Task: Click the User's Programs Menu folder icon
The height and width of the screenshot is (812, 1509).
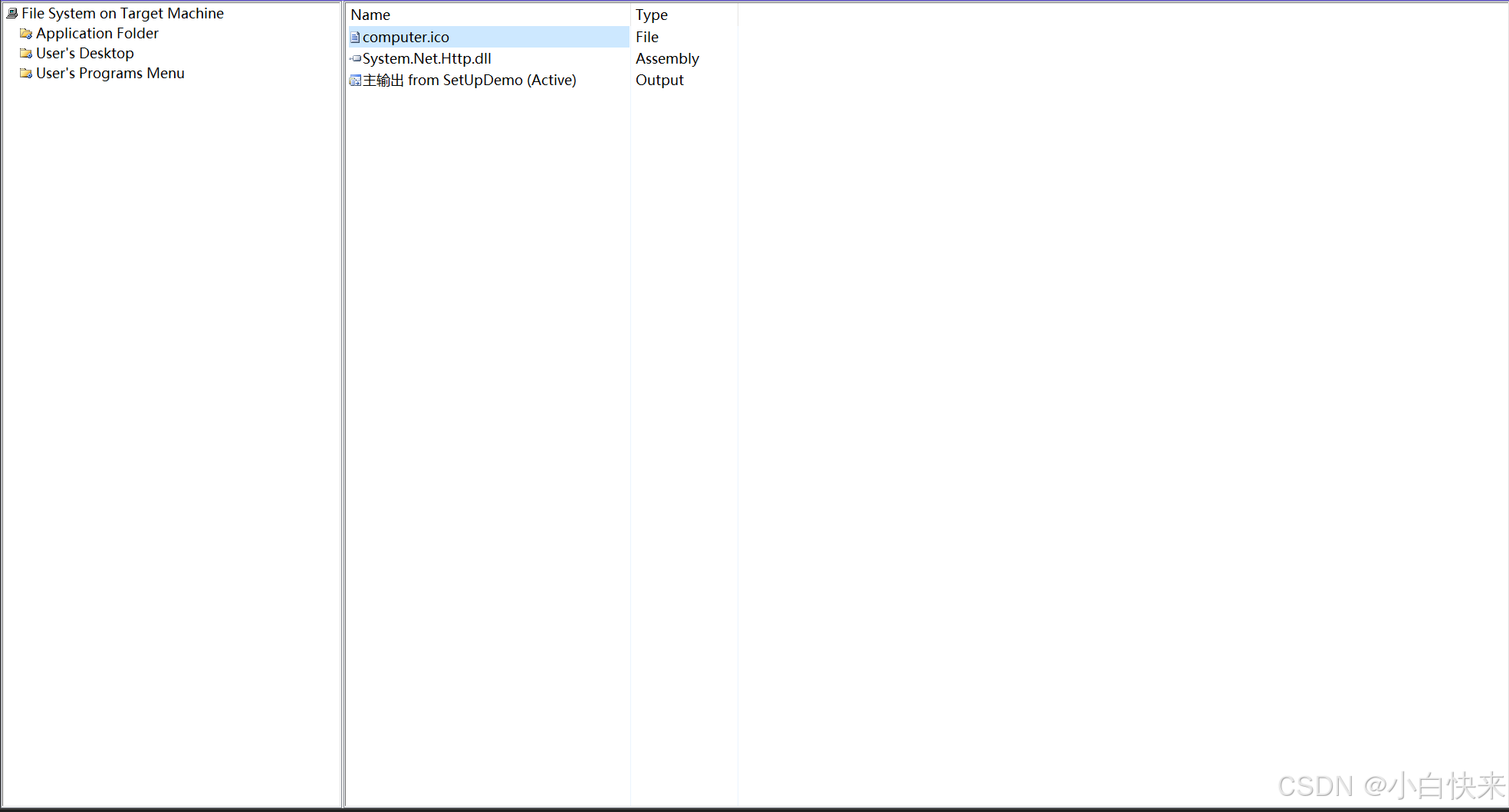Action: click(x=26, y=73)
